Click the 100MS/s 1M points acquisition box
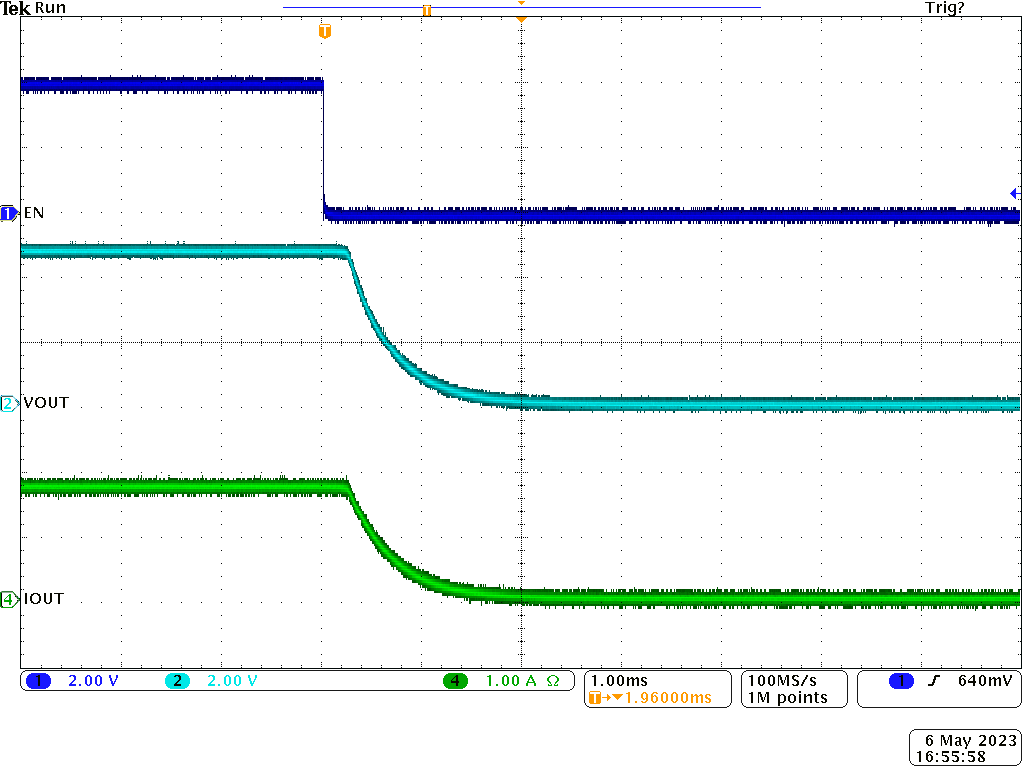The width and height of the screenshot is (1024, 768). (793, 689)
